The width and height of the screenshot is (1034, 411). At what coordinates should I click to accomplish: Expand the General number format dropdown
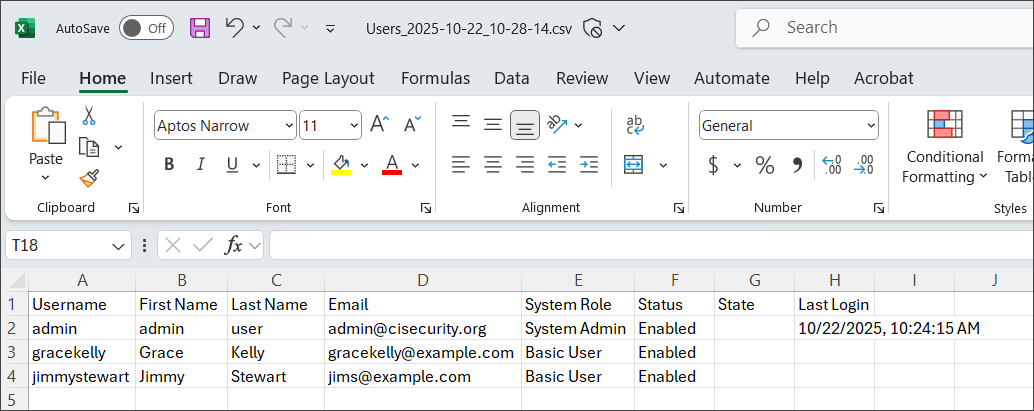click(x=870, y=126)
